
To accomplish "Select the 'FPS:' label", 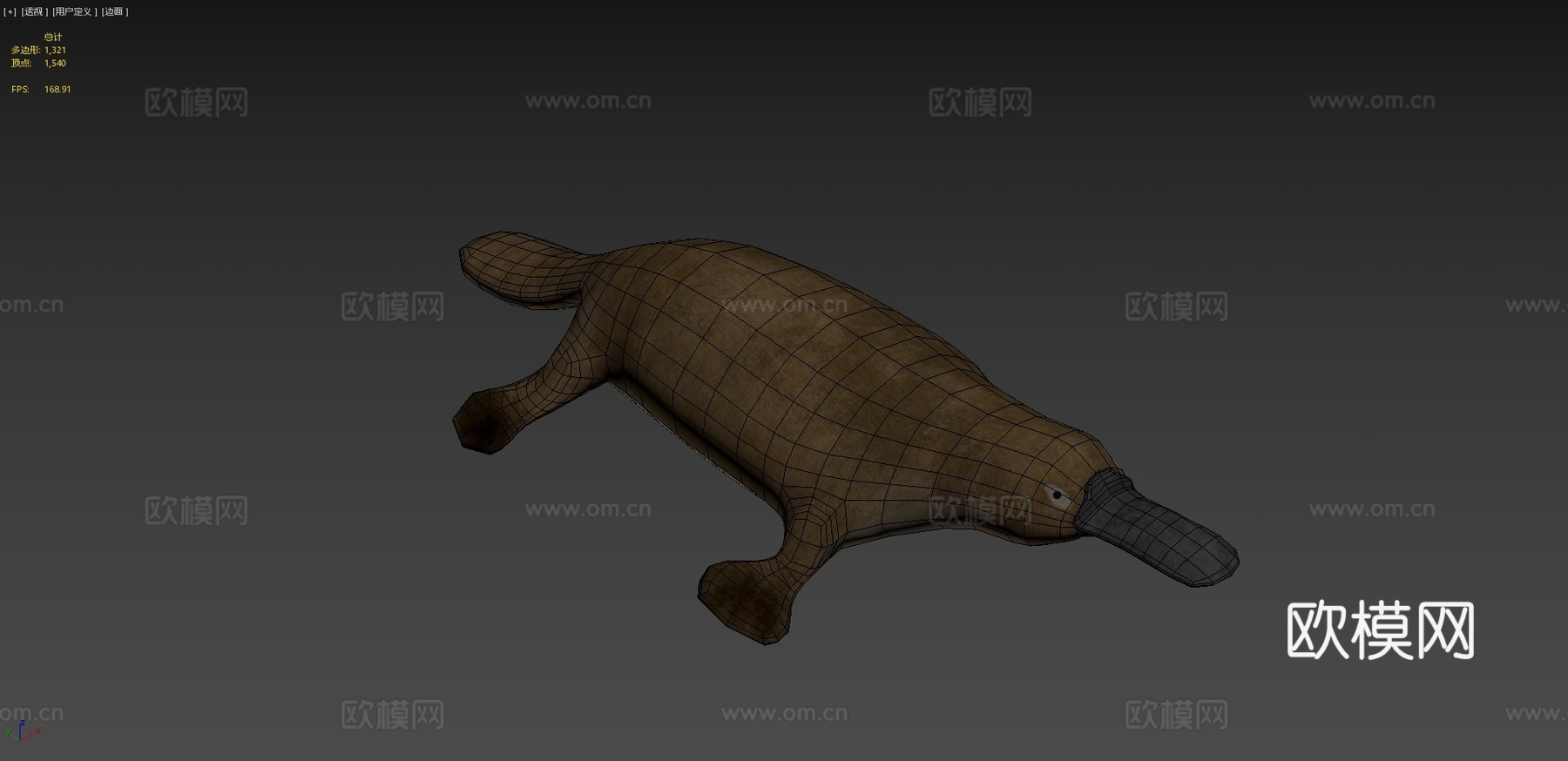I will pos(20,90).
